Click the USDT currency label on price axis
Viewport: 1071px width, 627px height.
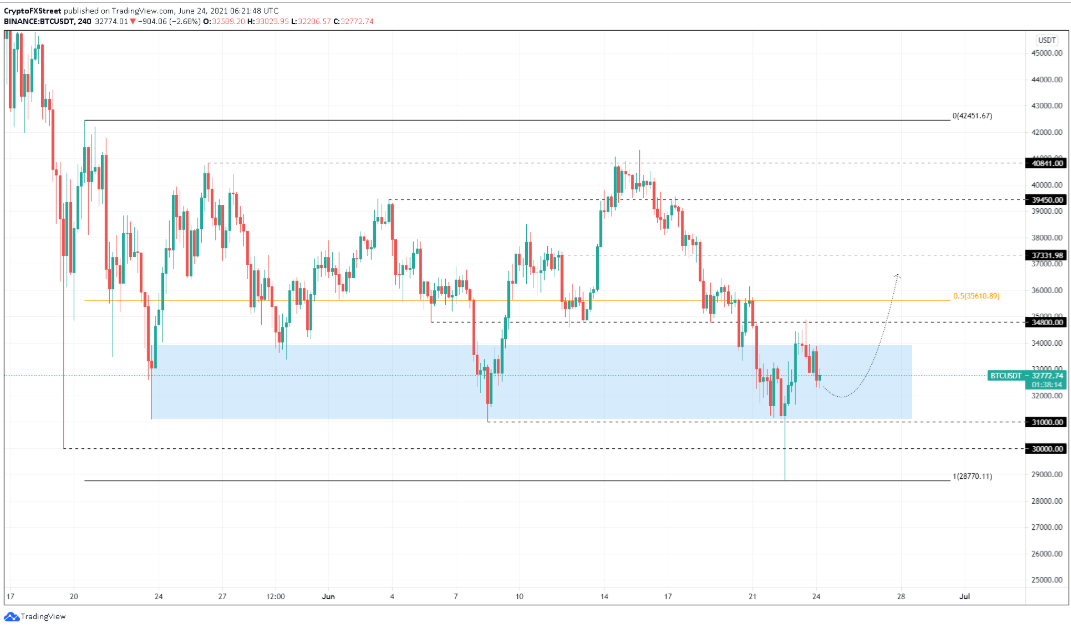1046,40
